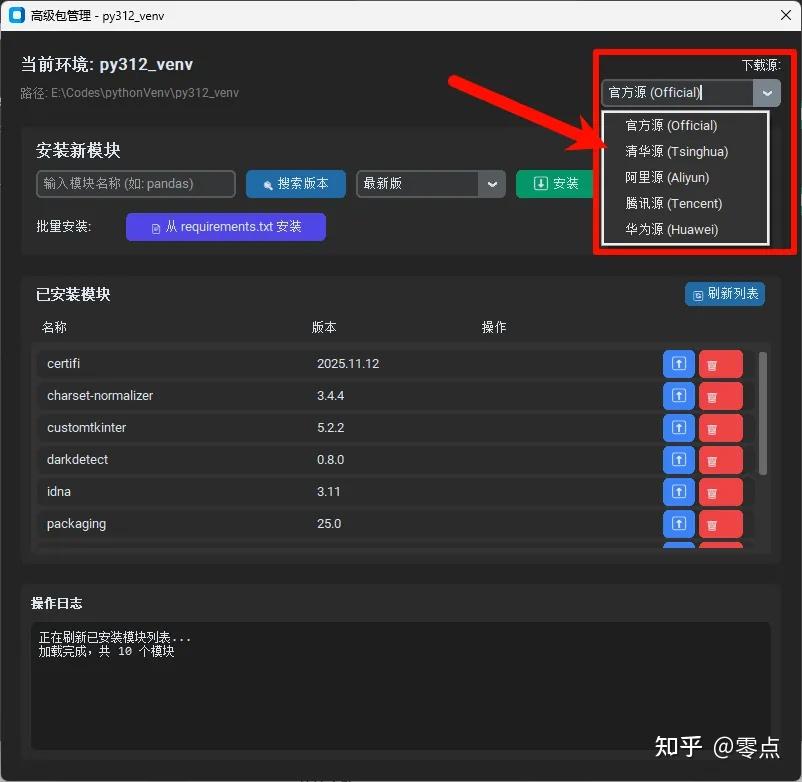This screenshot has width=802, height=782.
Task: Click the upgrade icon for certifi
Action: pyautogui.click(x=678, y=364)
